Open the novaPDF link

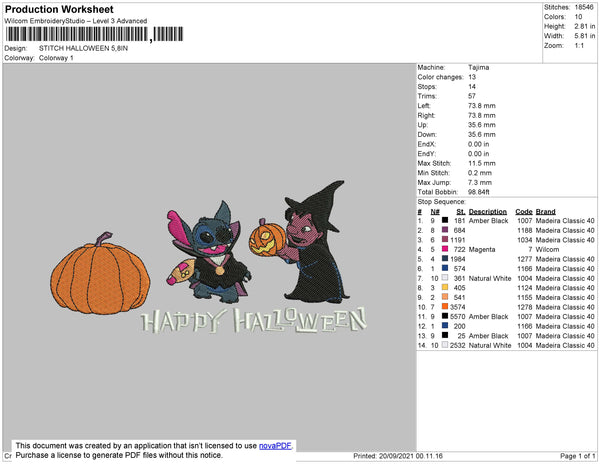click(275, 446)
